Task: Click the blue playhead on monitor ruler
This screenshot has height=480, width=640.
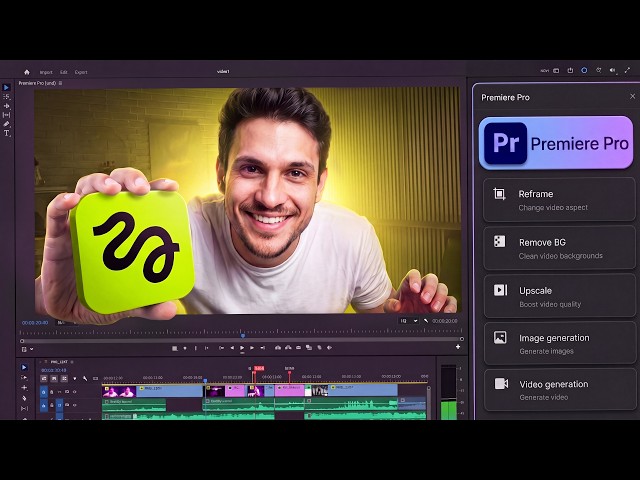Action: point(243,336)
